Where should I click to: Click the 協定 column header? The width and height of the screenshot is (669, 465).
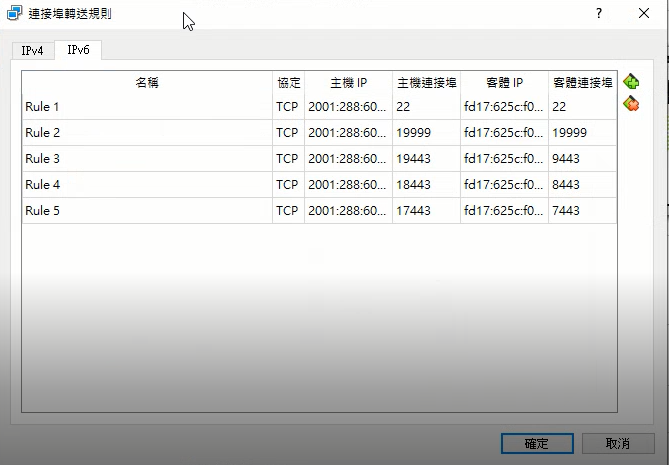pos(288,82)
